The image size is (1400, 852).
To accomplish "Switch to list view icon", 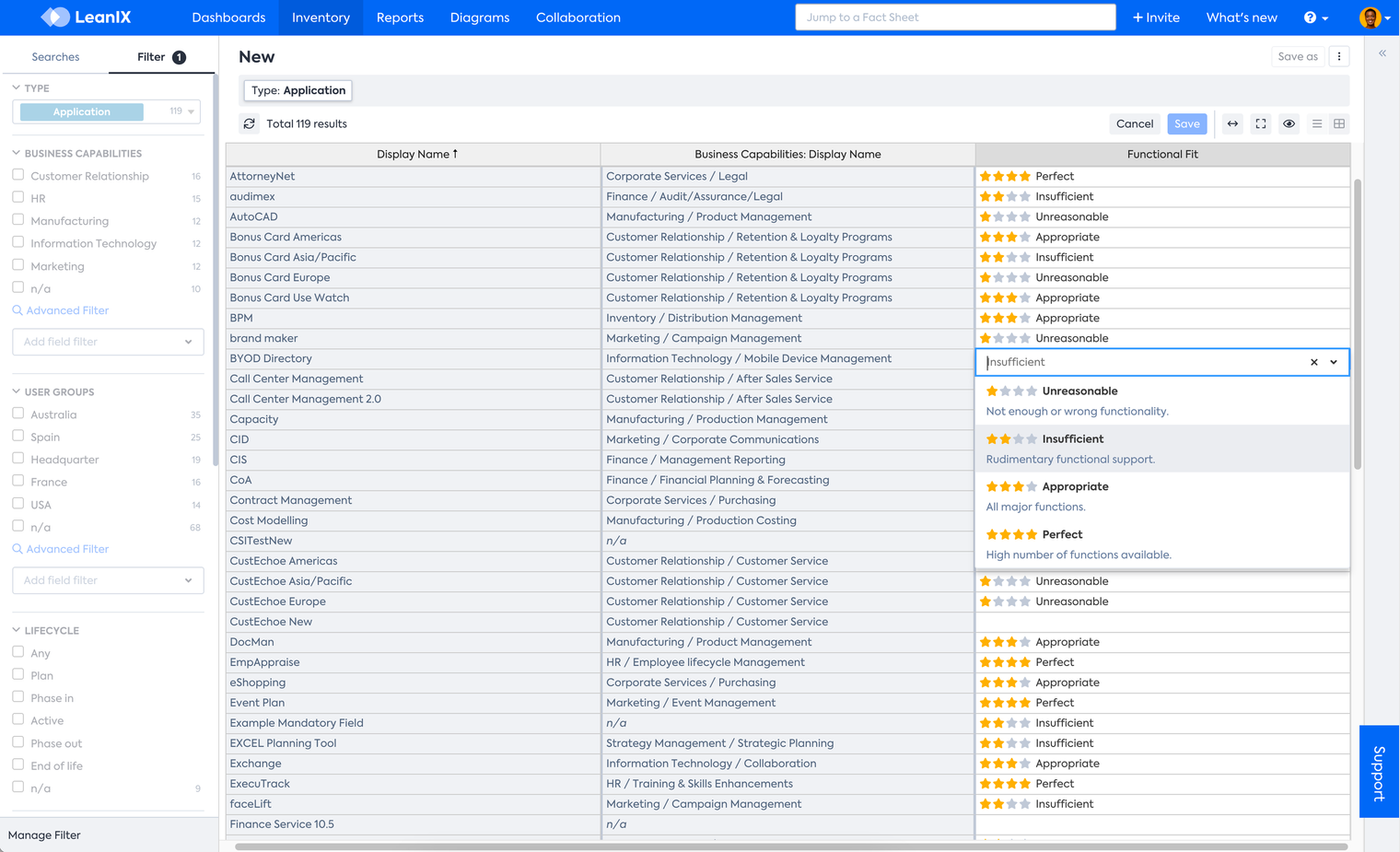I will coord(1317,123).
